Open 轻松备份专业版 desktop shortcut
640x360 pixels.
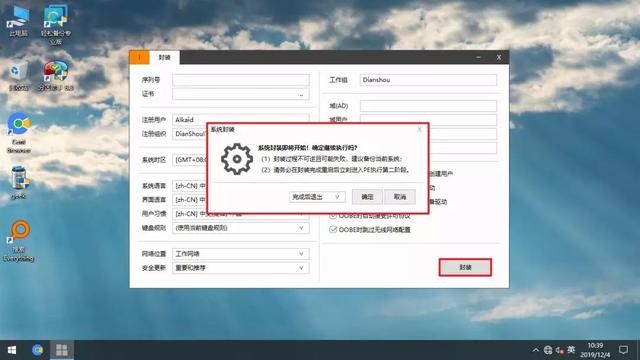pos(56,24)
